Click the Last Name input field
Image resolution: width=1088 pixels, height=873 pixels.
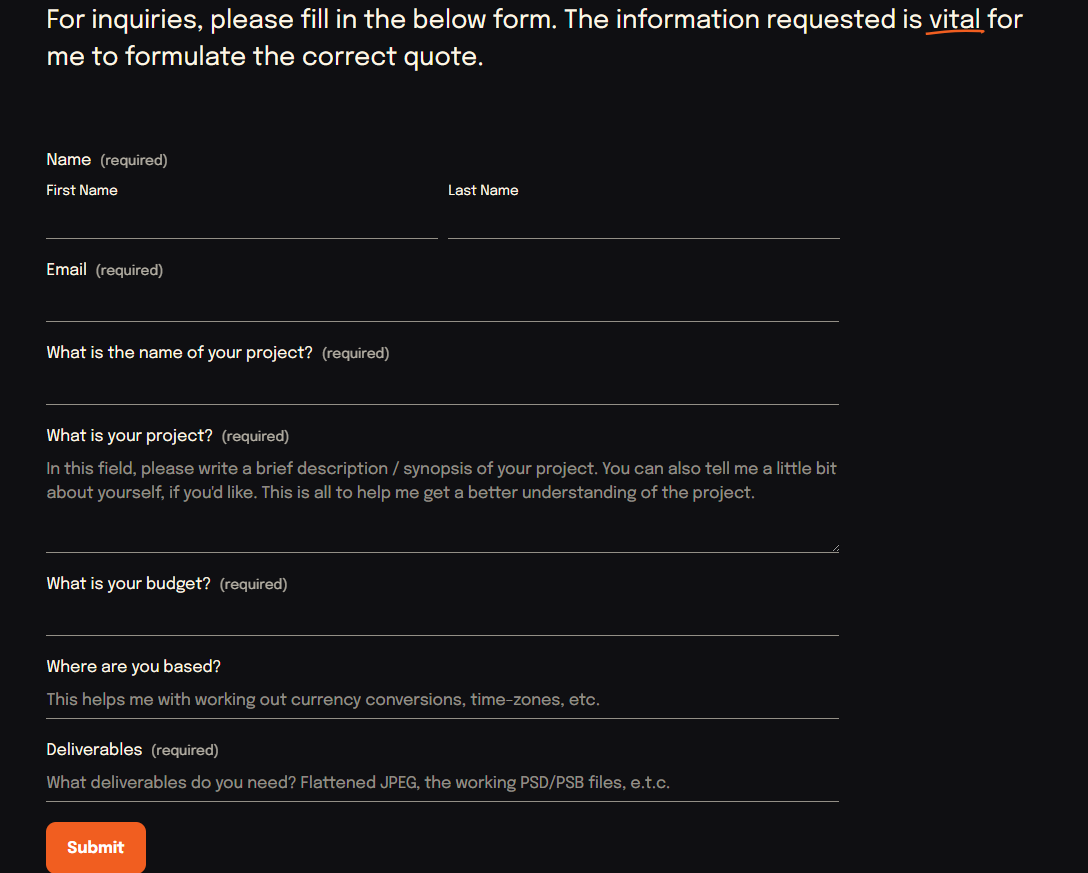pyautogui.click(x=643, y=221)
